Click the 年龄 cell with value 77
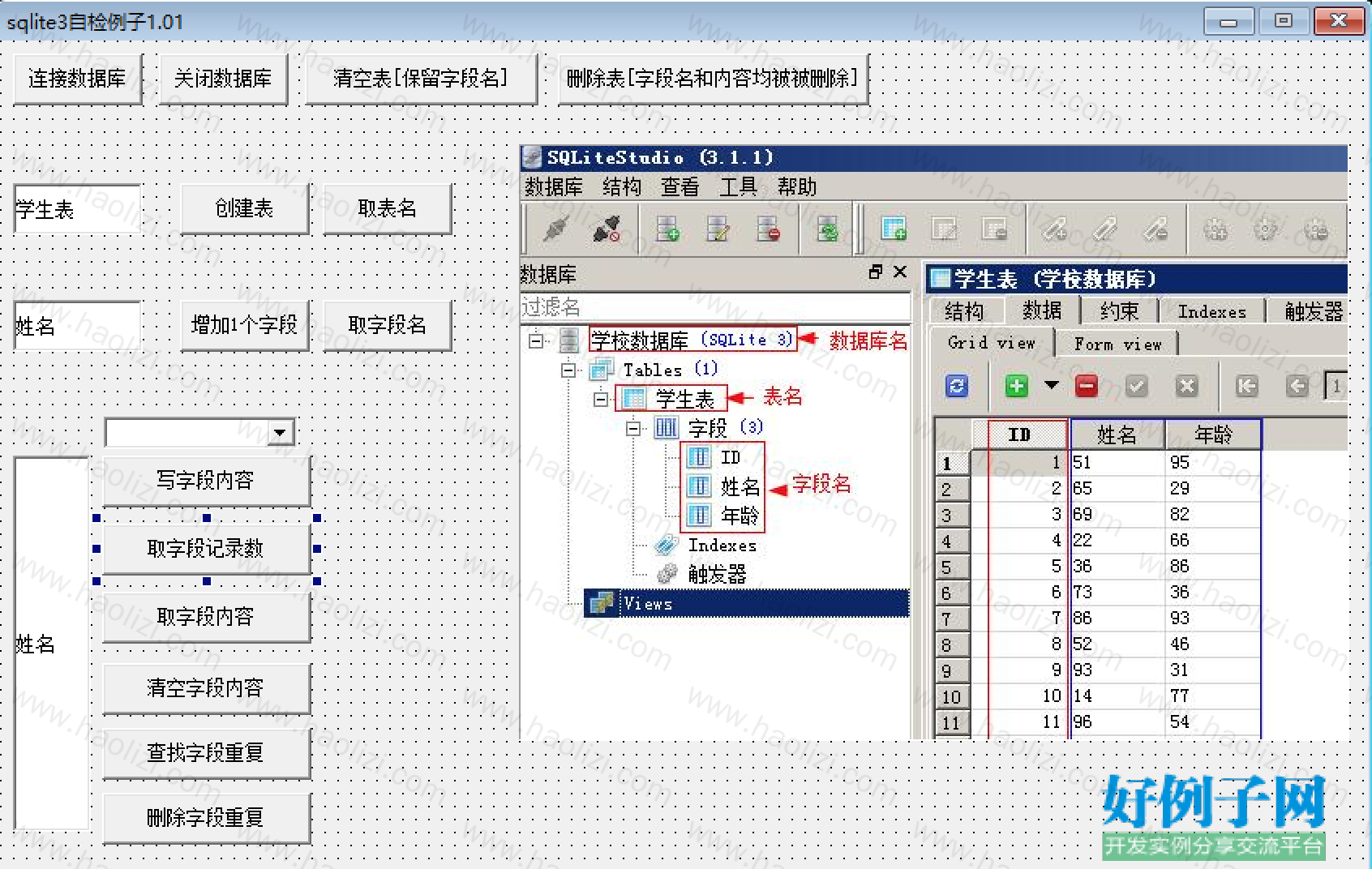 (1213, 696)
